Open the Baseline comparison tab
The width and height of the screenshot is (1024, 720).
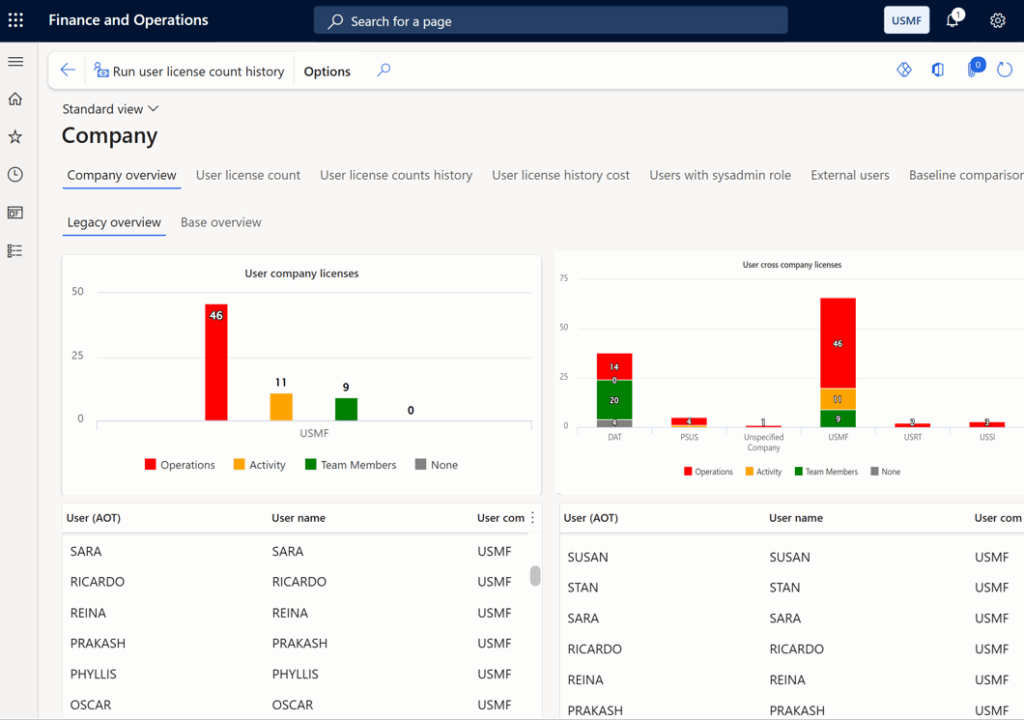pyautogui.click(x=966, y=175)
